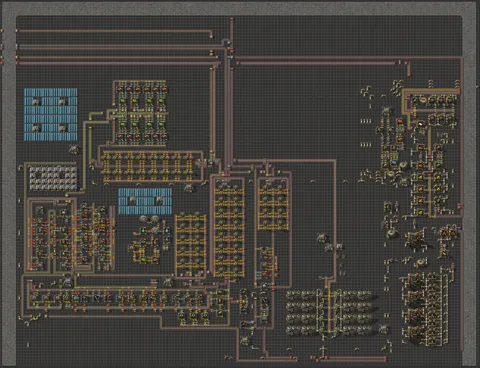The image size is (480, 368).
Task: Click the blue-lit assembler in the right factory cluster
Action: [x=394, y=163]
